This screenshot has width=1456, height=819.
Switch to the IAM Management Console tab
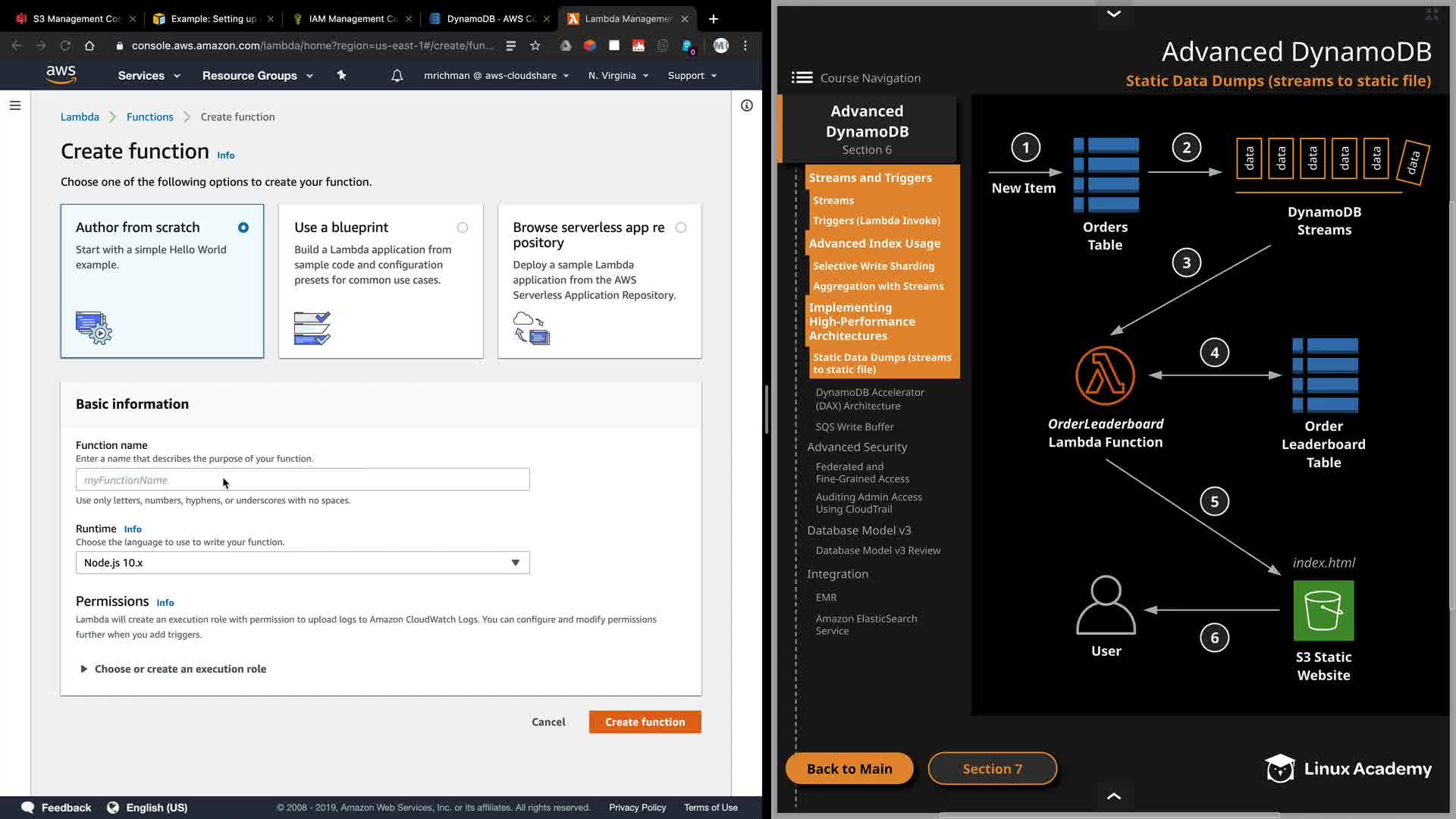[x=351, y=18]
